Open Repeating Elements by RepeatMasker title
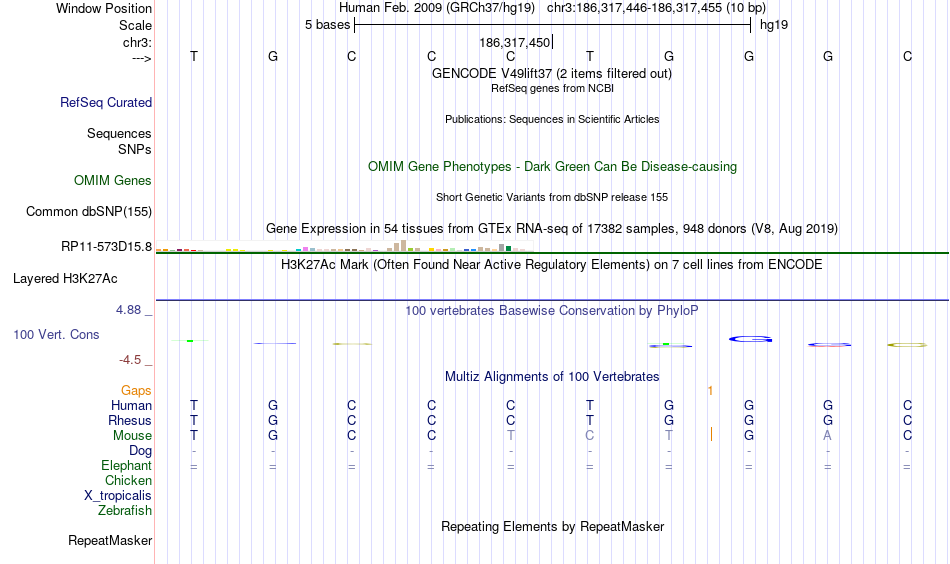 pos(552,527)
